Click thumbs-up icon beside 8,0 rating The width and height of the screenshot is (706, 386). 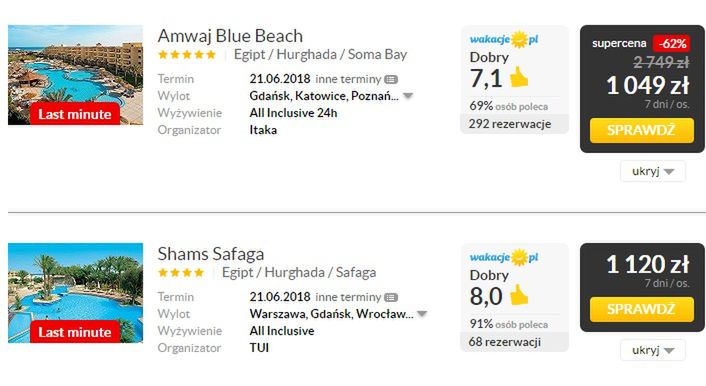(519, 295)
